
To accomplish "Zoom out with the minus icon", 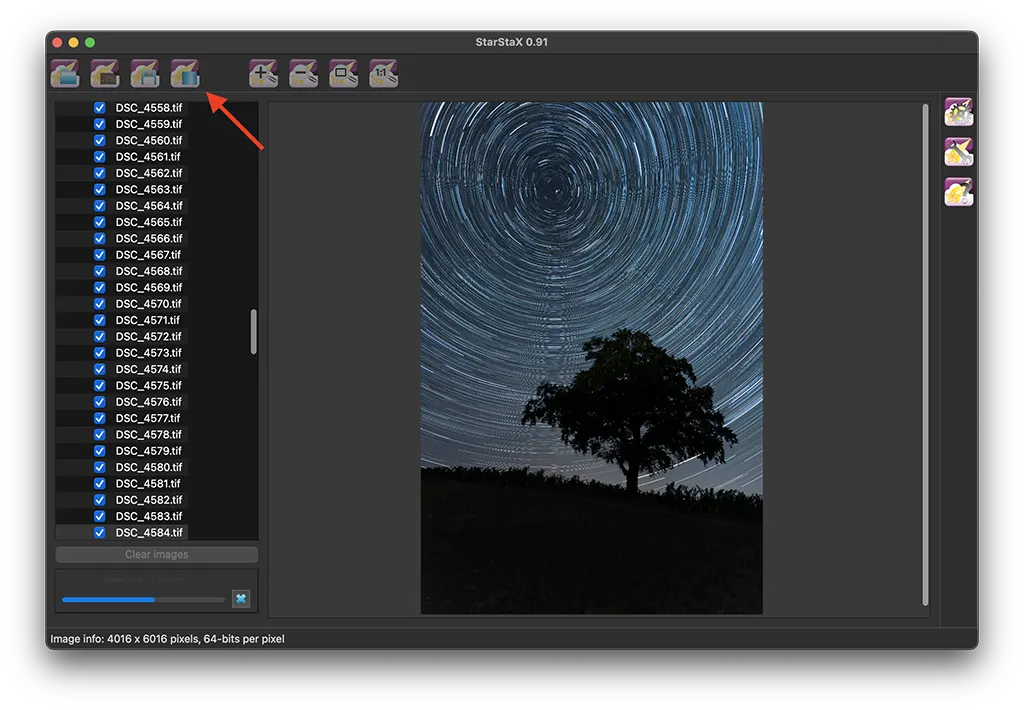I will [x=304, y=73].
